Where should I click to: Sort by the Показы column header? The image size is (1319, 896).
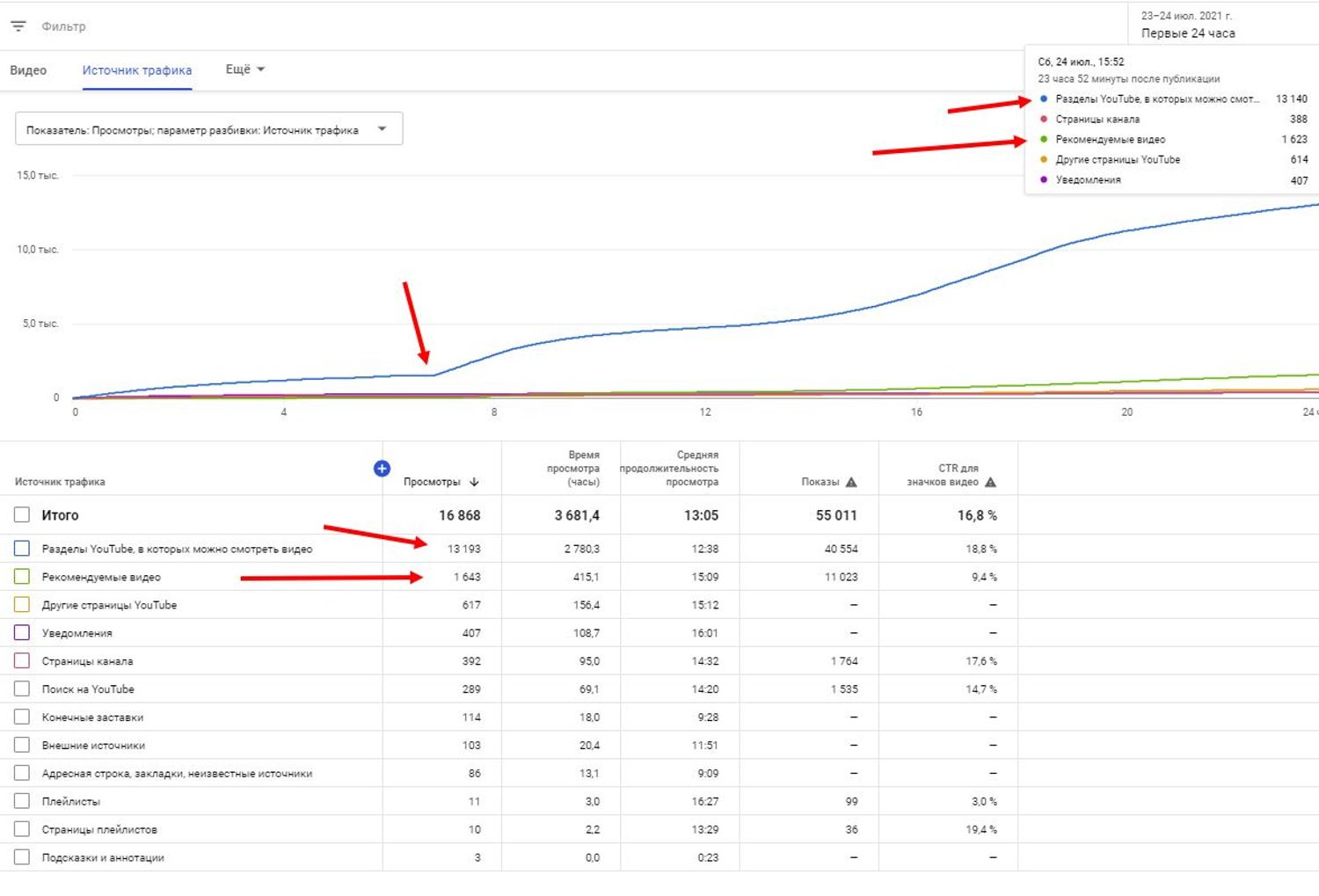[820, 482]
